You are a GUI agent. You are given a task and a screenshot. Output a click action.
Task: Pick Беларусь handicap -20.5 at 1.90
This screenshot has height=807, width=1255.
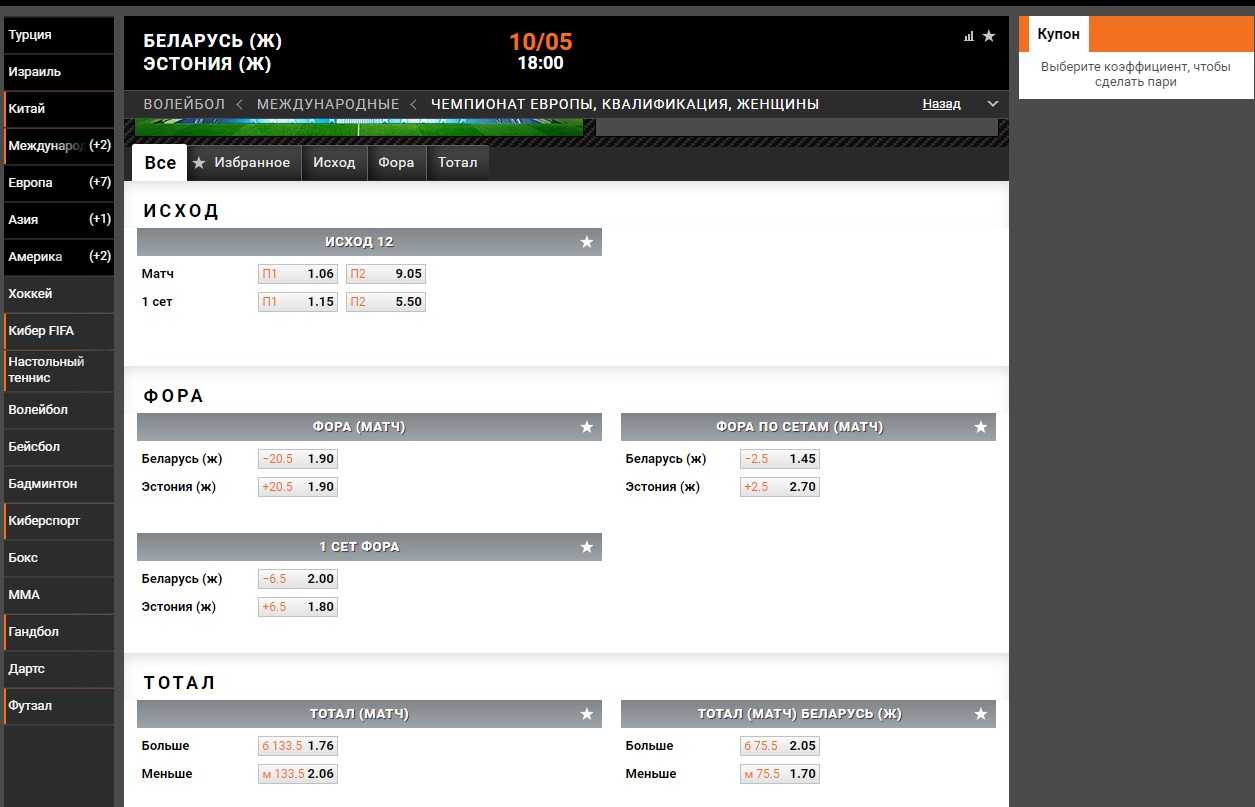[x=297, y=459]
